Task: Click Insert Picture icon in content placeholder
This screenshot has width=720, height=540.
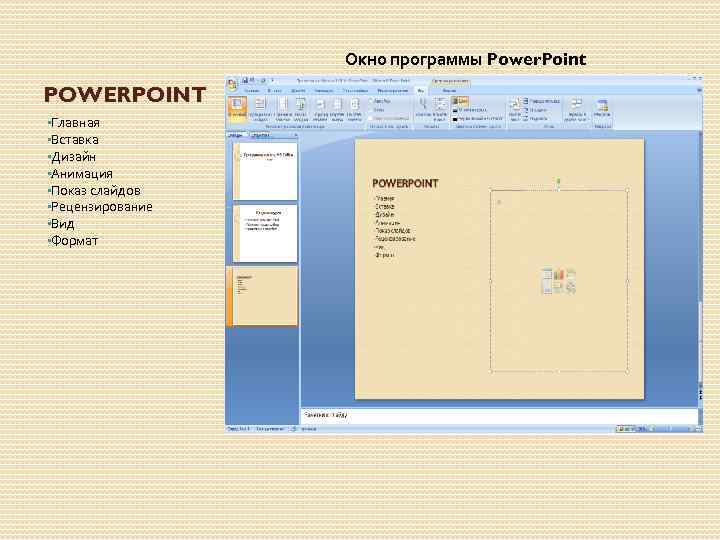Action: point(547,288)
